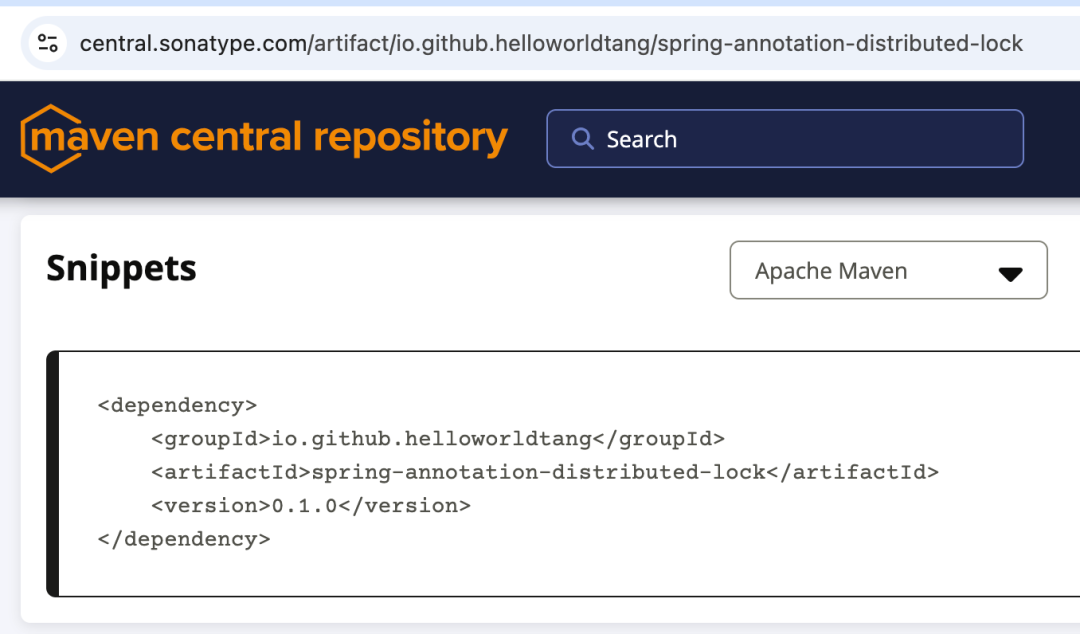1080x634 pixels.
Task: Click the site settings icon in address bar
Action: click(47, 43)
